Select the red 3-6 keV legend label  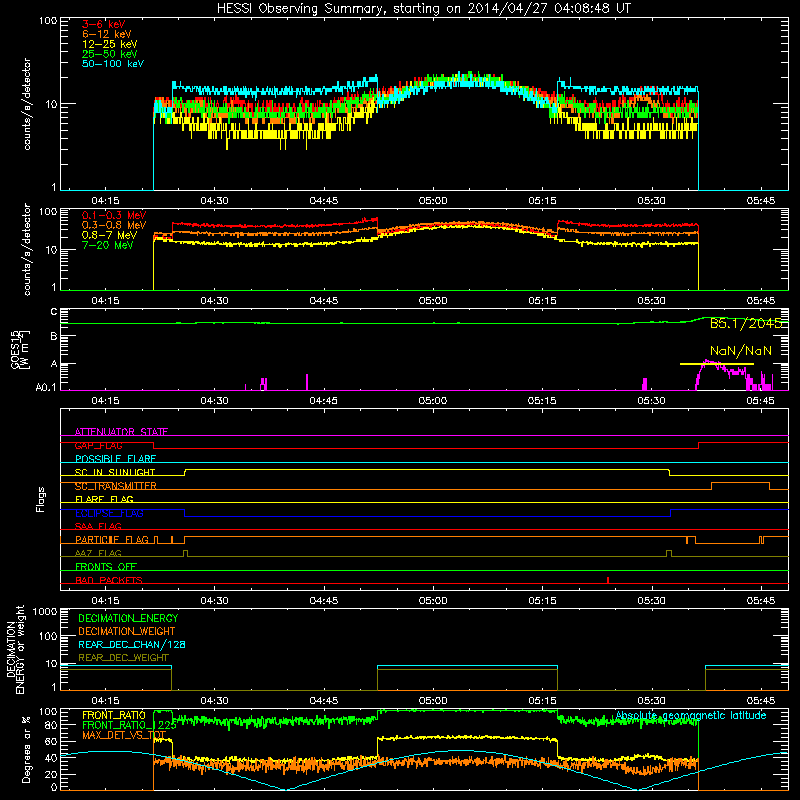(103, 24)
